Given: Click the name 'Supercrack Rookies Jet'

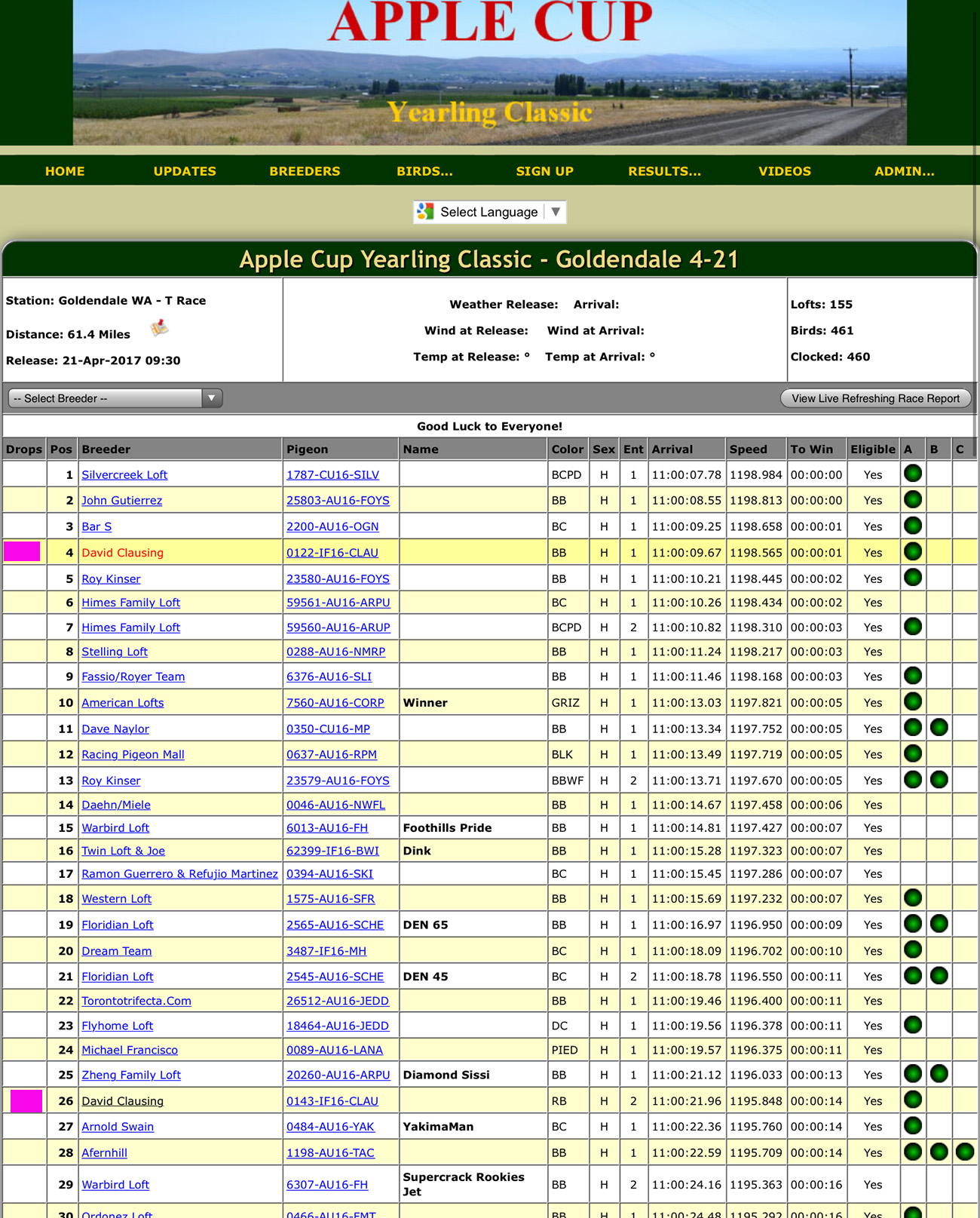Looking at the screenshot, I should (x=464, y=1184).
